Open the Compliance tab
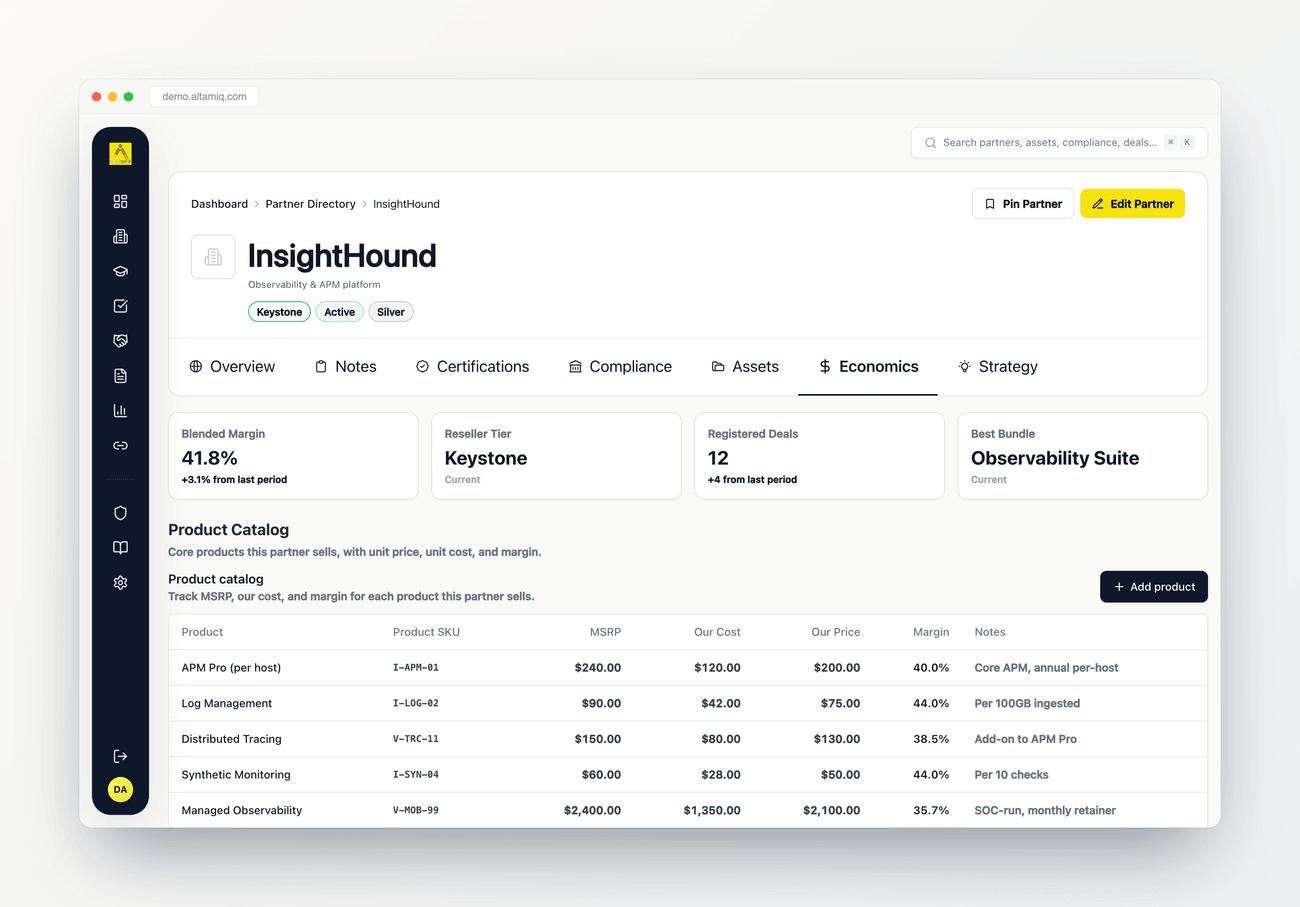Screen dimensions: 1300x907 click(x=620, y=367)
